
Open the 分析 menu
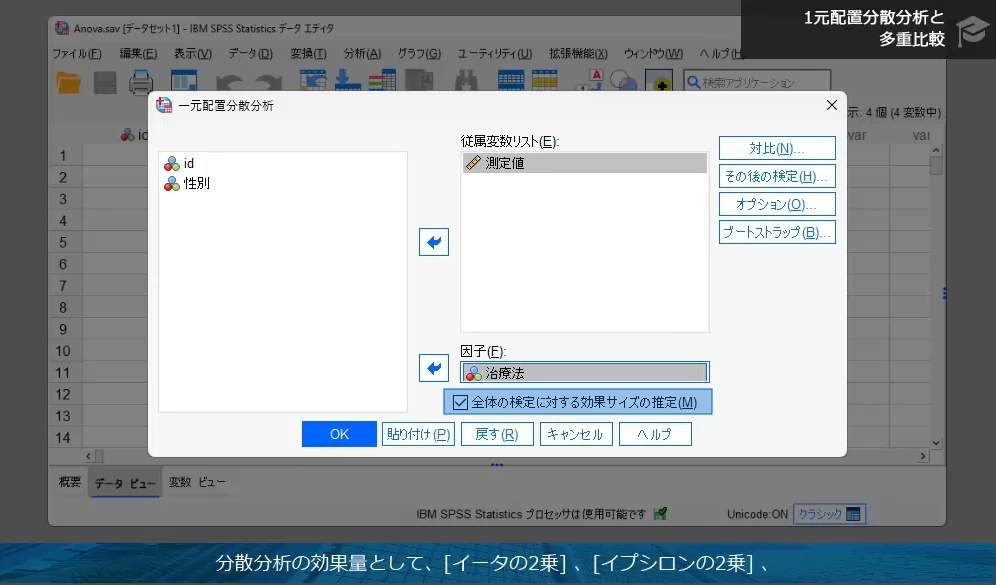tap(361, 53)
